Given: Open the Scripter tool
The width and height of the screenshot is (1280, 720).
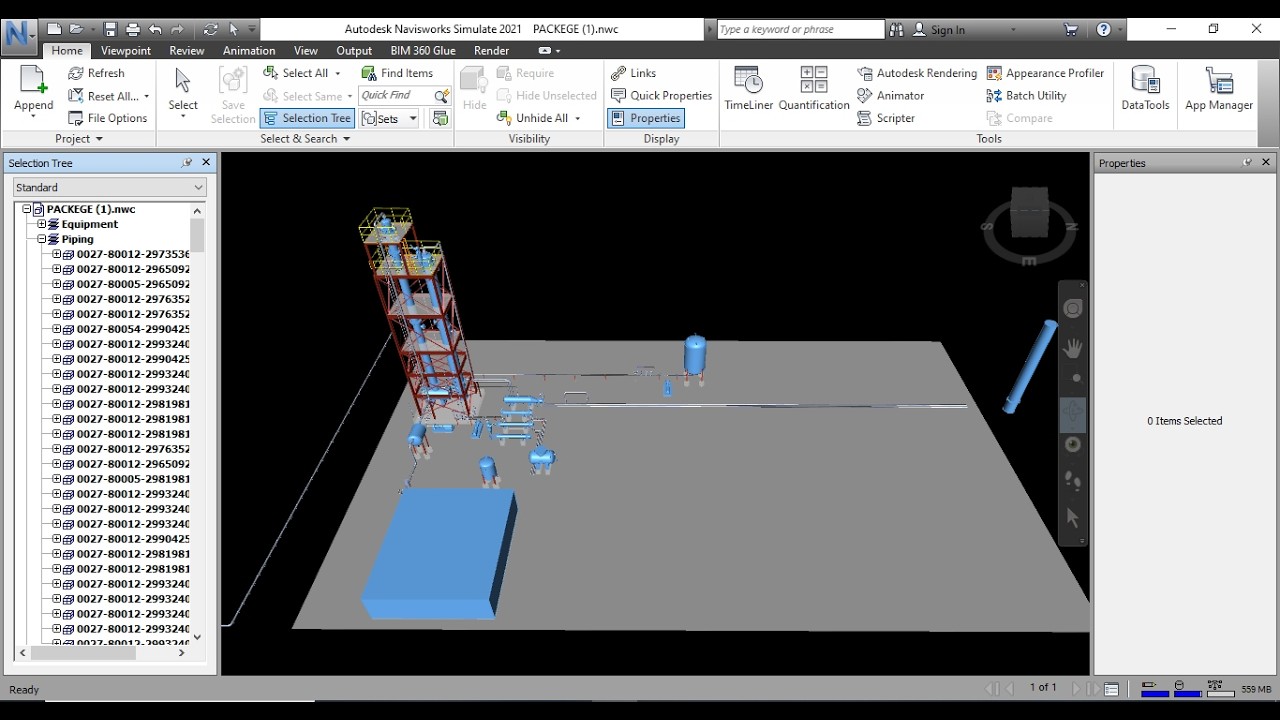Looking at the screenshot, I should pyautogui.click(x=886, y=118).
